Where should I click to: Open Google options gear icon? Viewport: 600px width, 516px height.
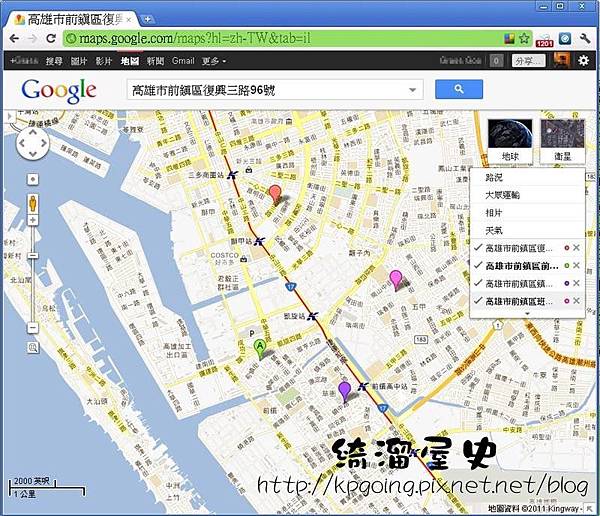pos(583,60)
